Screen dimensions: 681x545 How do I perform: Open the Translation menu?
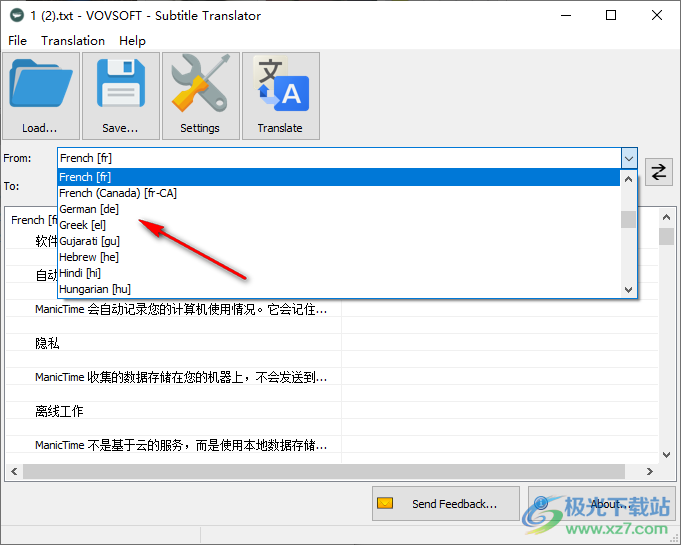click(x=73, y=41)
